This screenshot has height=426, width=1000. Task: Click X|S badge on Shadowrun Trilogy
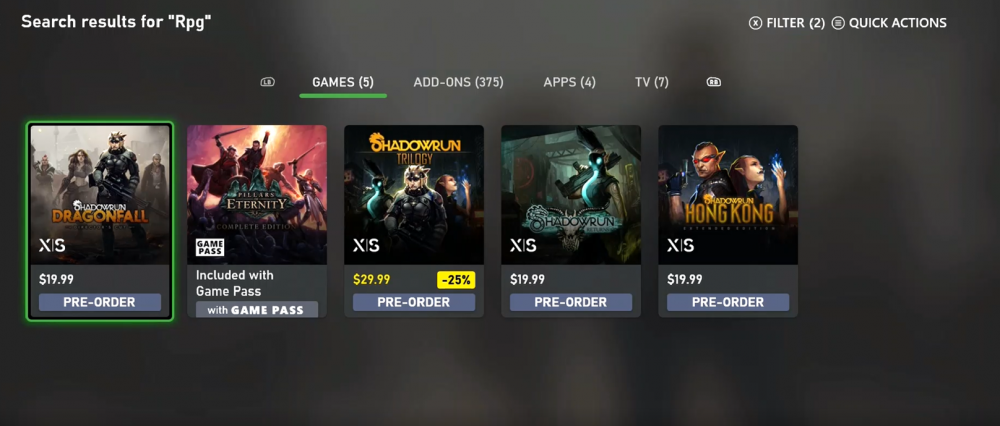tap(366, 246)
